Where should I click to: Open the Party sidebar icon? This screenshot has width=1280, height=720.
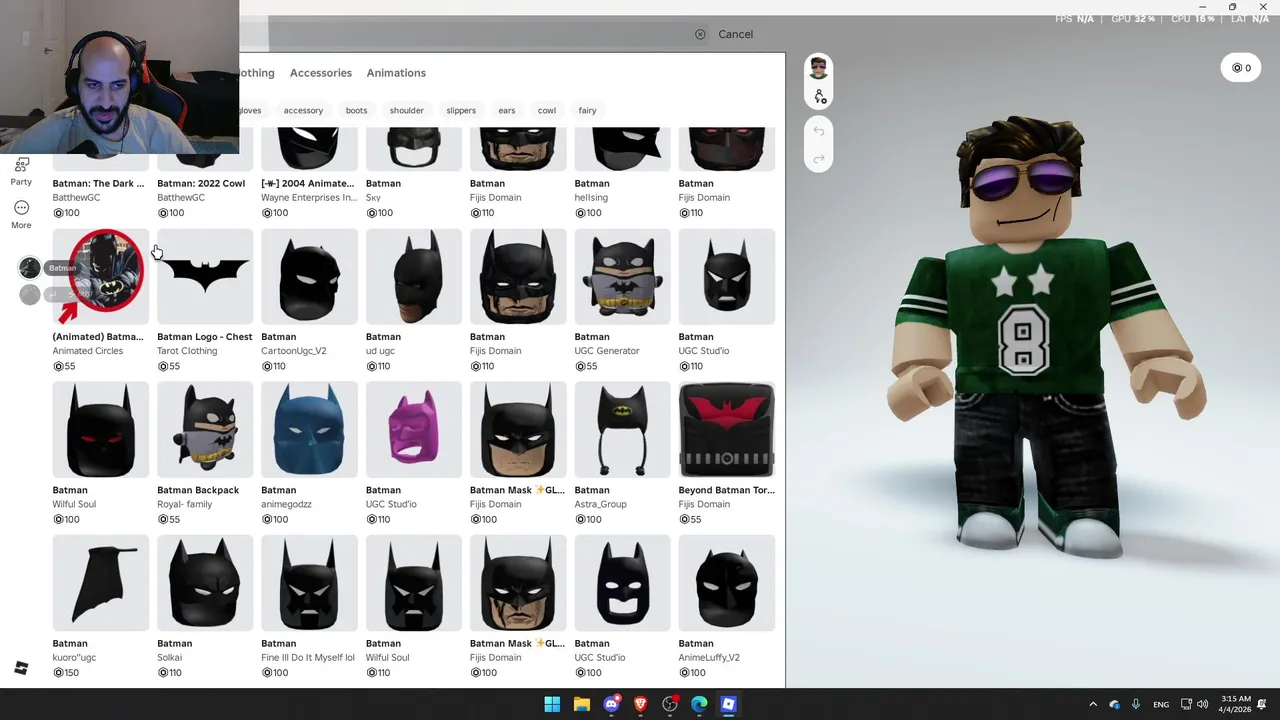[x=21, y=171]
